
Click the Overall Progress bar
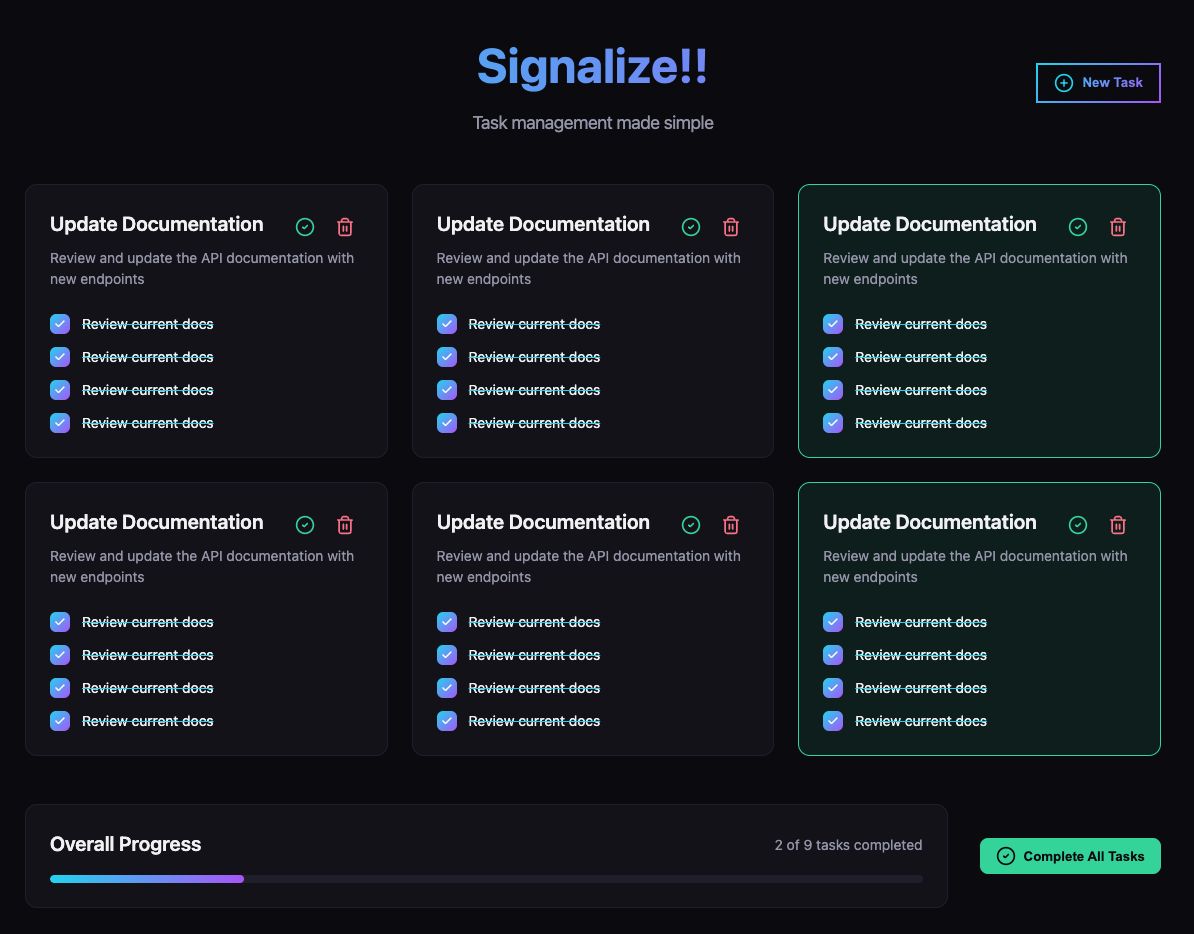click(x=486, y=879)
